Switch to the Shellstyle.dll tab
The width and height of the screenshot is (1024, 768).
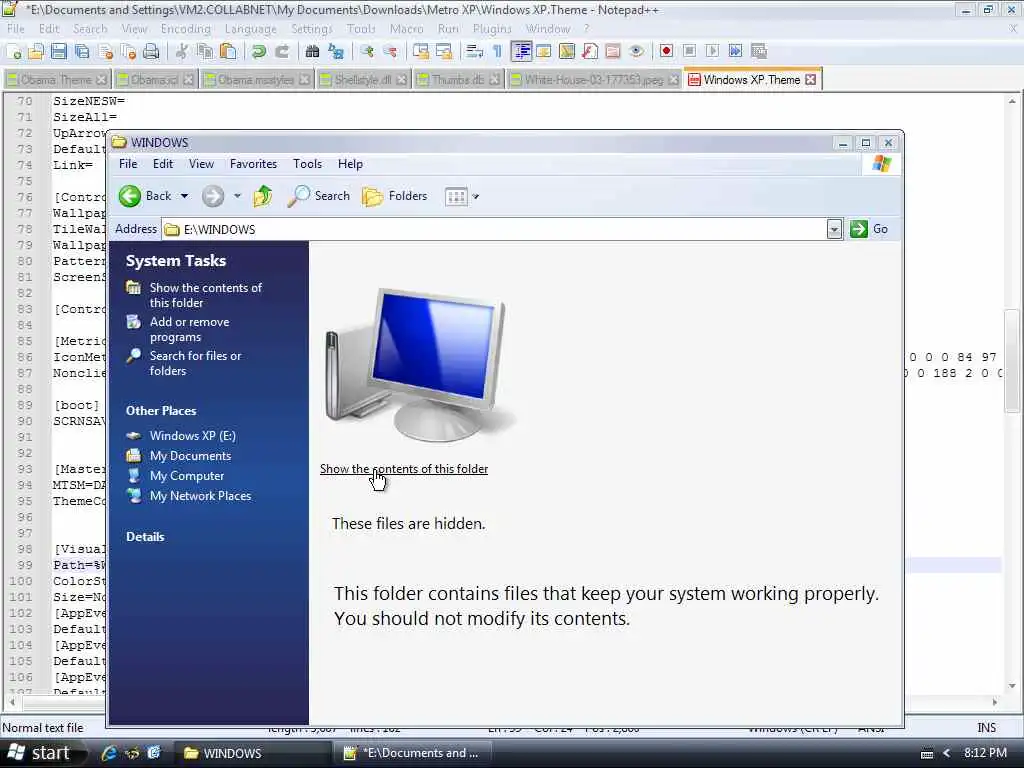coord(363,80)
